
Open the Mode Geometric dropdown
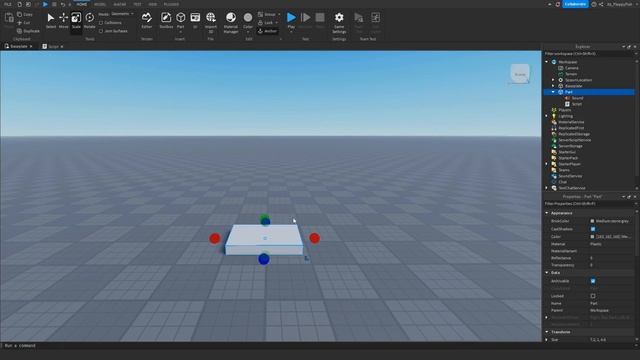(122, 14)
